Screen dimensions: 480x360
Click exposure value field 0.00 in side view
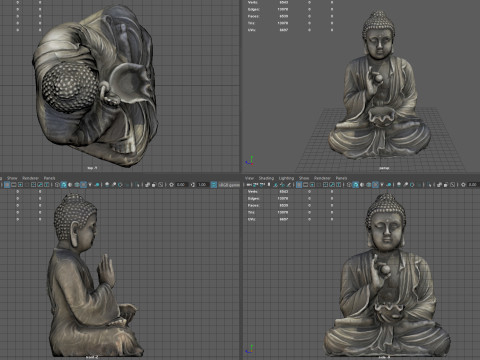[181, 185]
